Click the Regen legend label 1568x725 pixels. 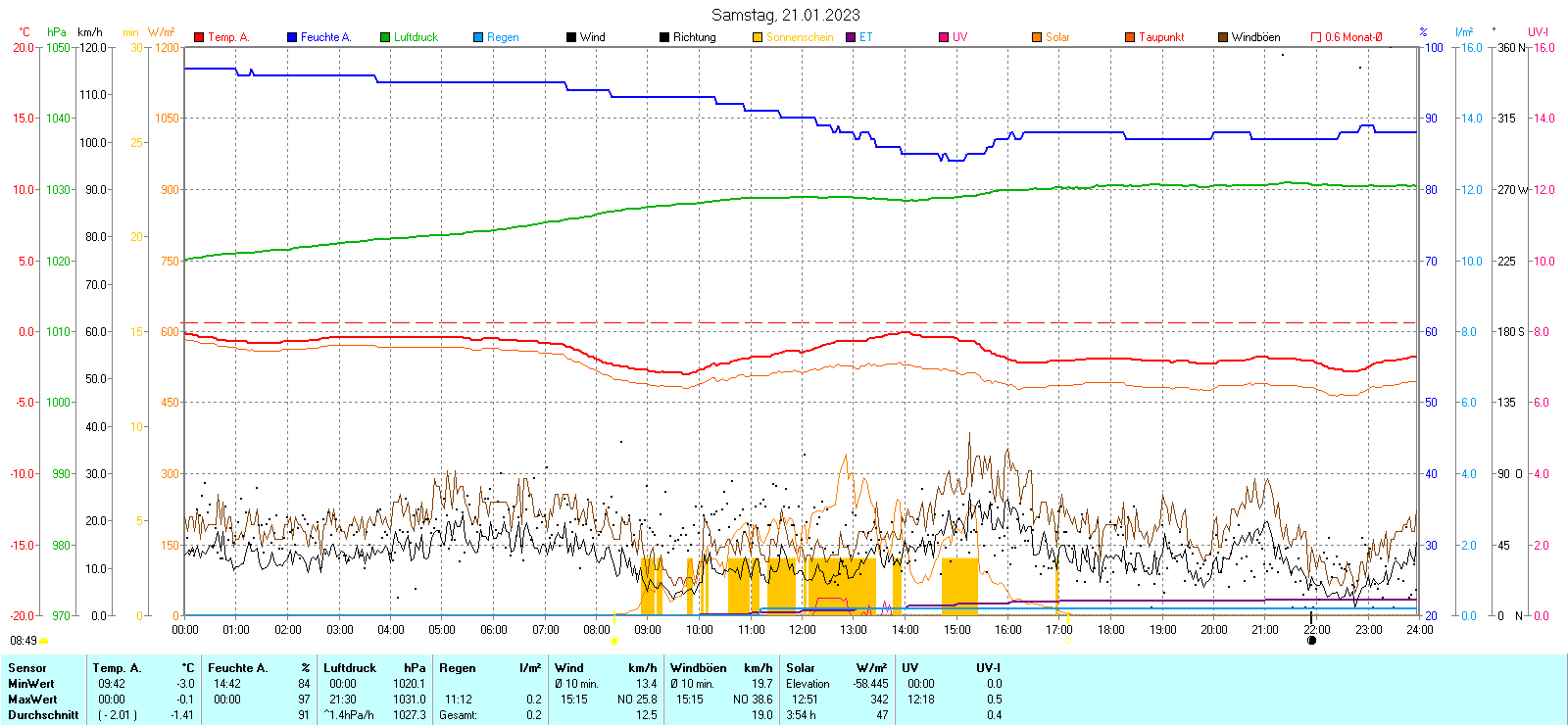tap(503, 37)
